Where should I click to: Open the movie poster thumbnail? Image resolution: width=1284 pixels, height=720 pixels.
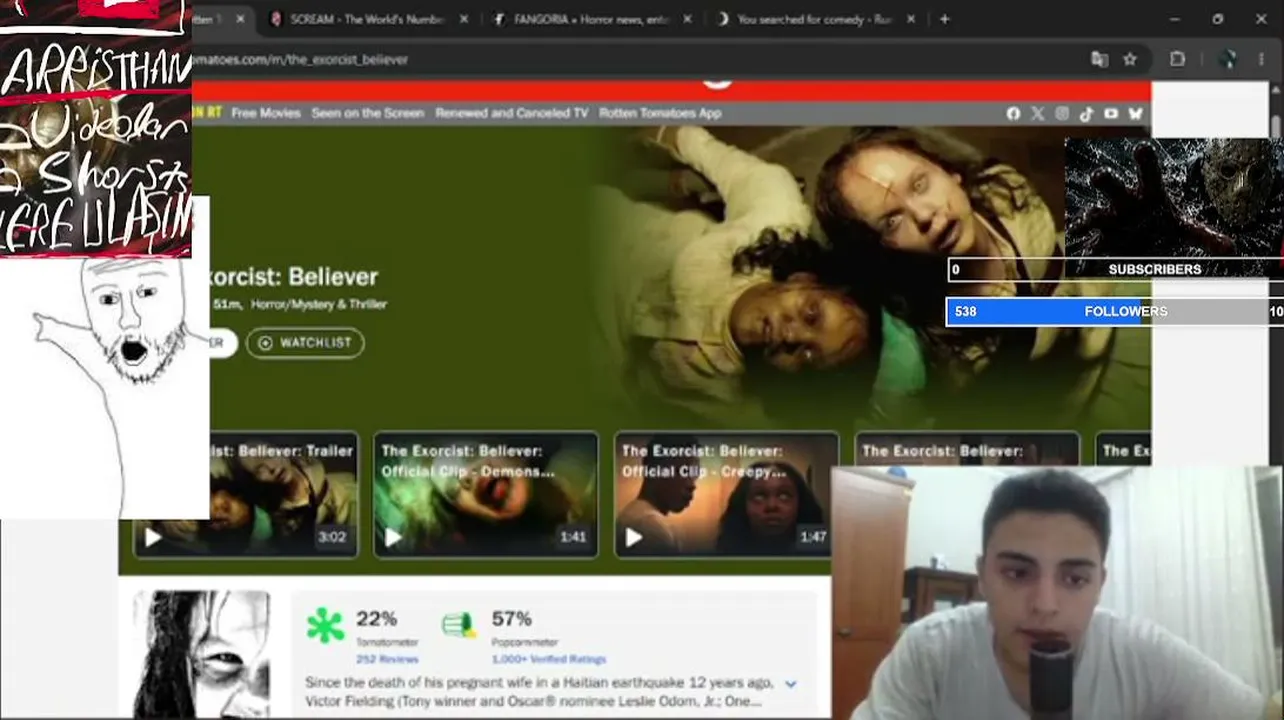(201, 654)
